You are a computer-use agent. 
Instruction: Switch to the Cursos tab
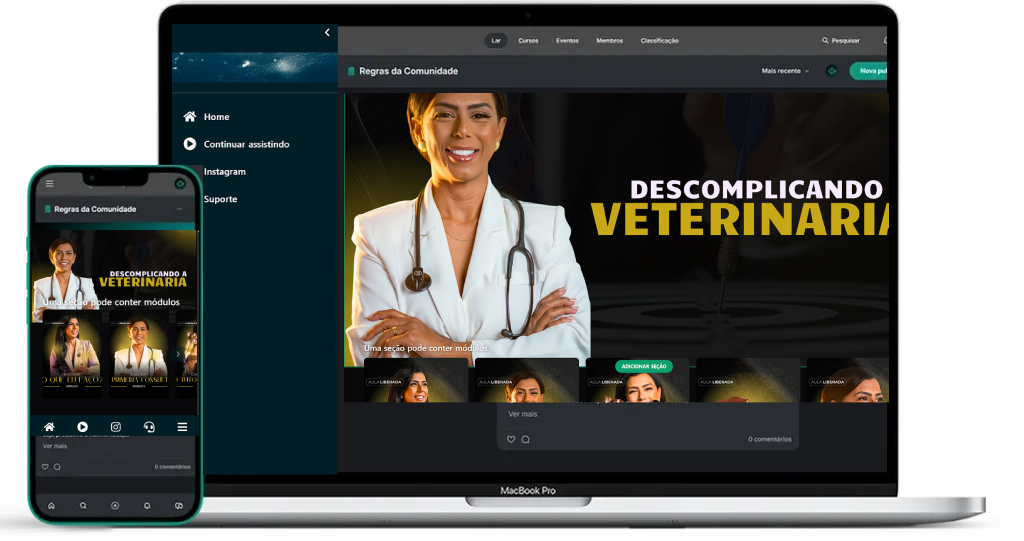point(528,41)
